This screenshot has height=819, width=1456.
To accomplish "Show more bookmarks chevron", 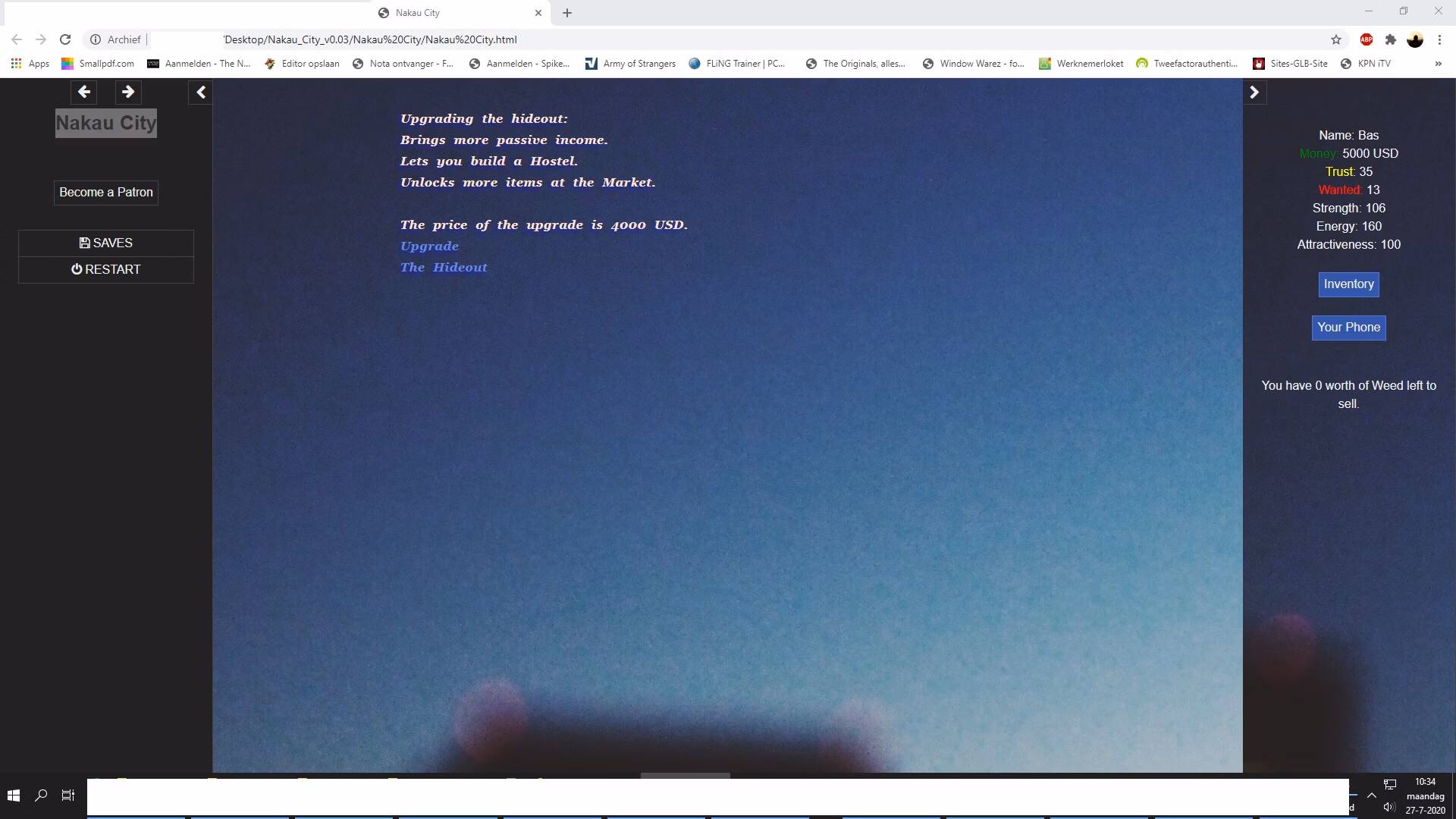I will [1438, 64].
